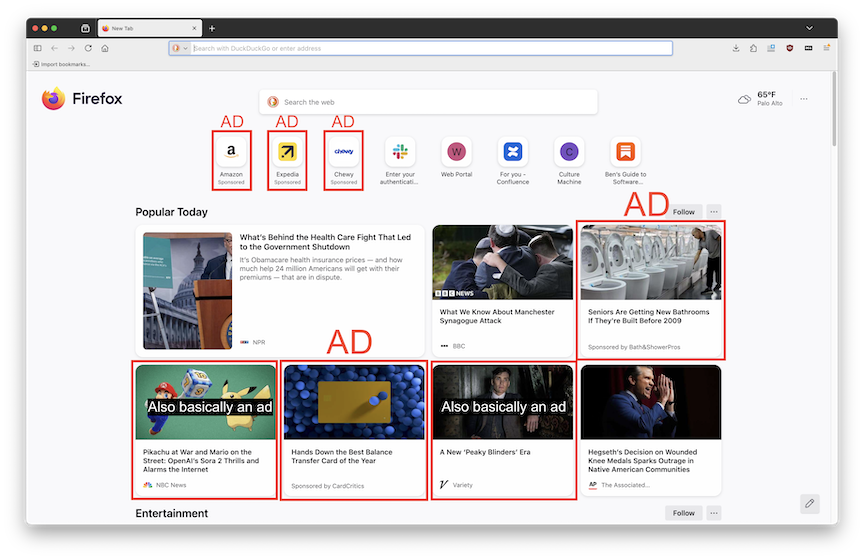Open the Chewy sponsored shortcut
This screenshot has width=864, height=559.
tap(344, 160)
